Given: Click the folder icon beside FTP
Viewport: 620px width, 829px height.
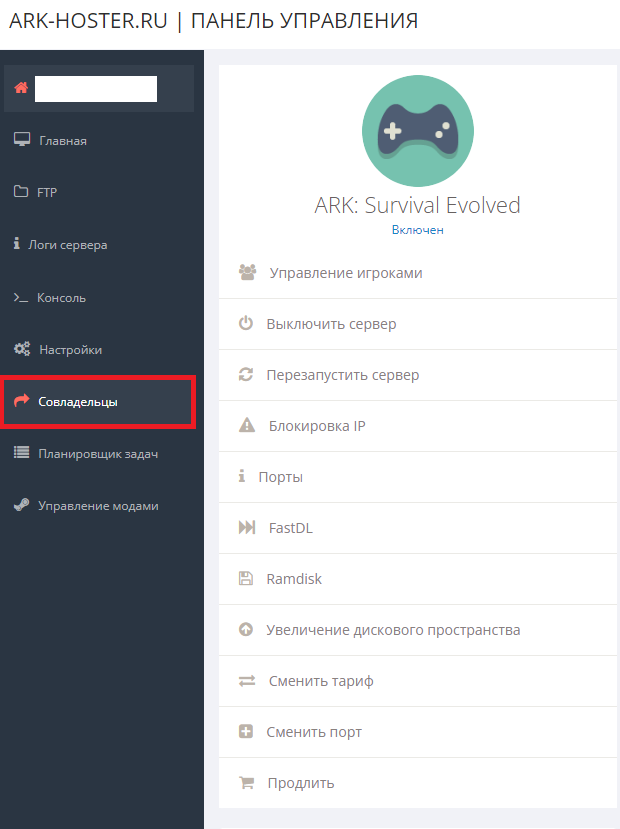Looking at the screenshot, I should click(21, 191).
